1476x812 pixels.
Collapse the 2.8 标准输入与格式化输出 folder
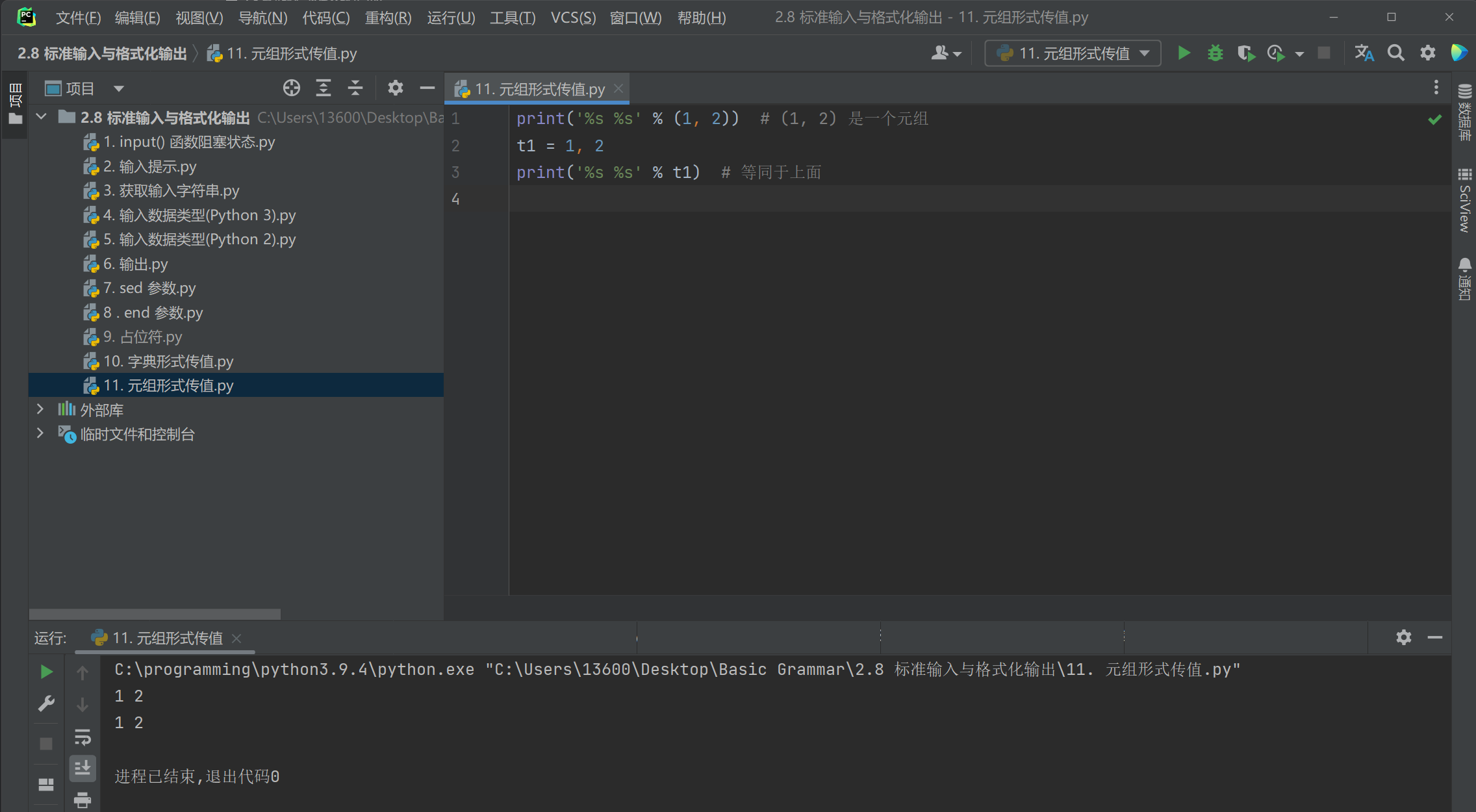(41, 117)
